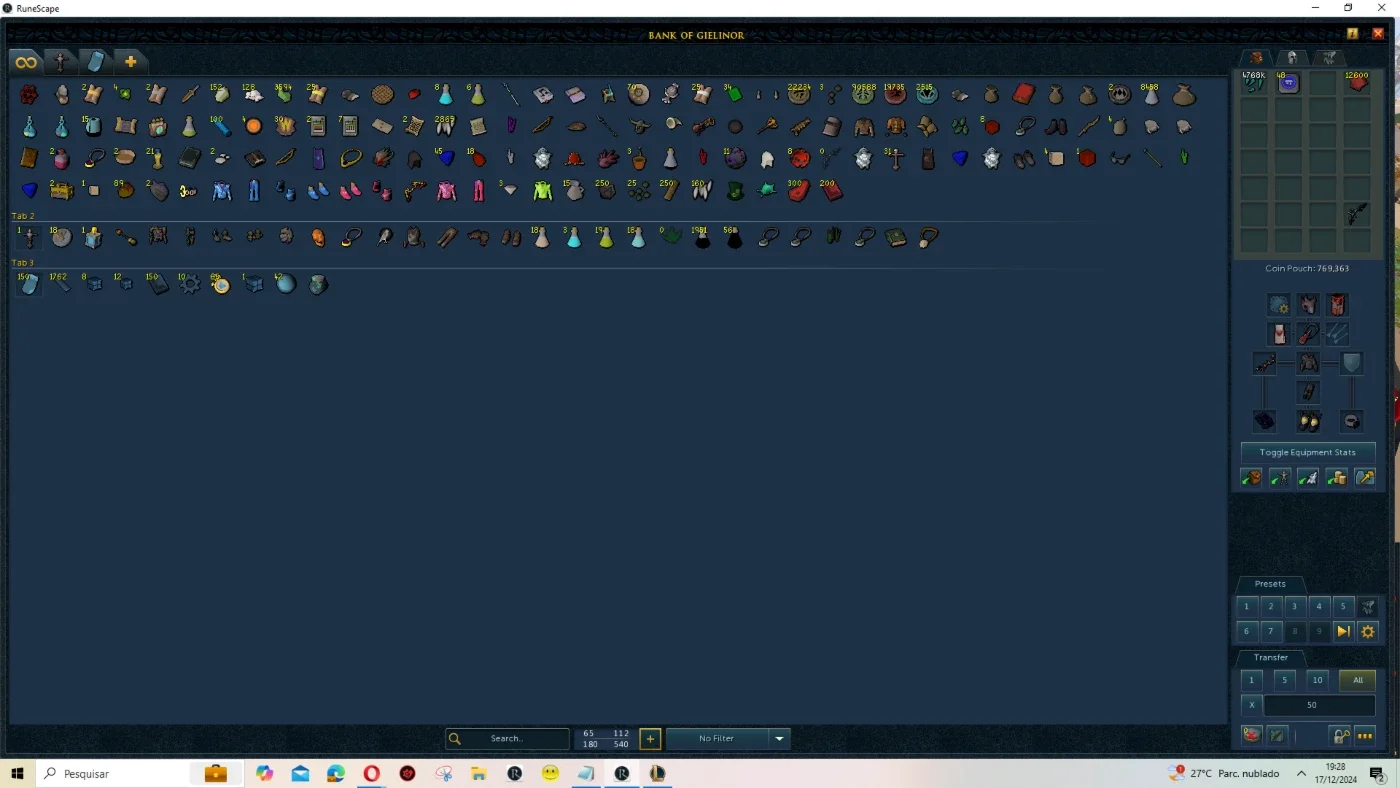Select the X custom transfer amount
The width and height of the screenshot is (1400, 788).
click(x=1251, y=705)
